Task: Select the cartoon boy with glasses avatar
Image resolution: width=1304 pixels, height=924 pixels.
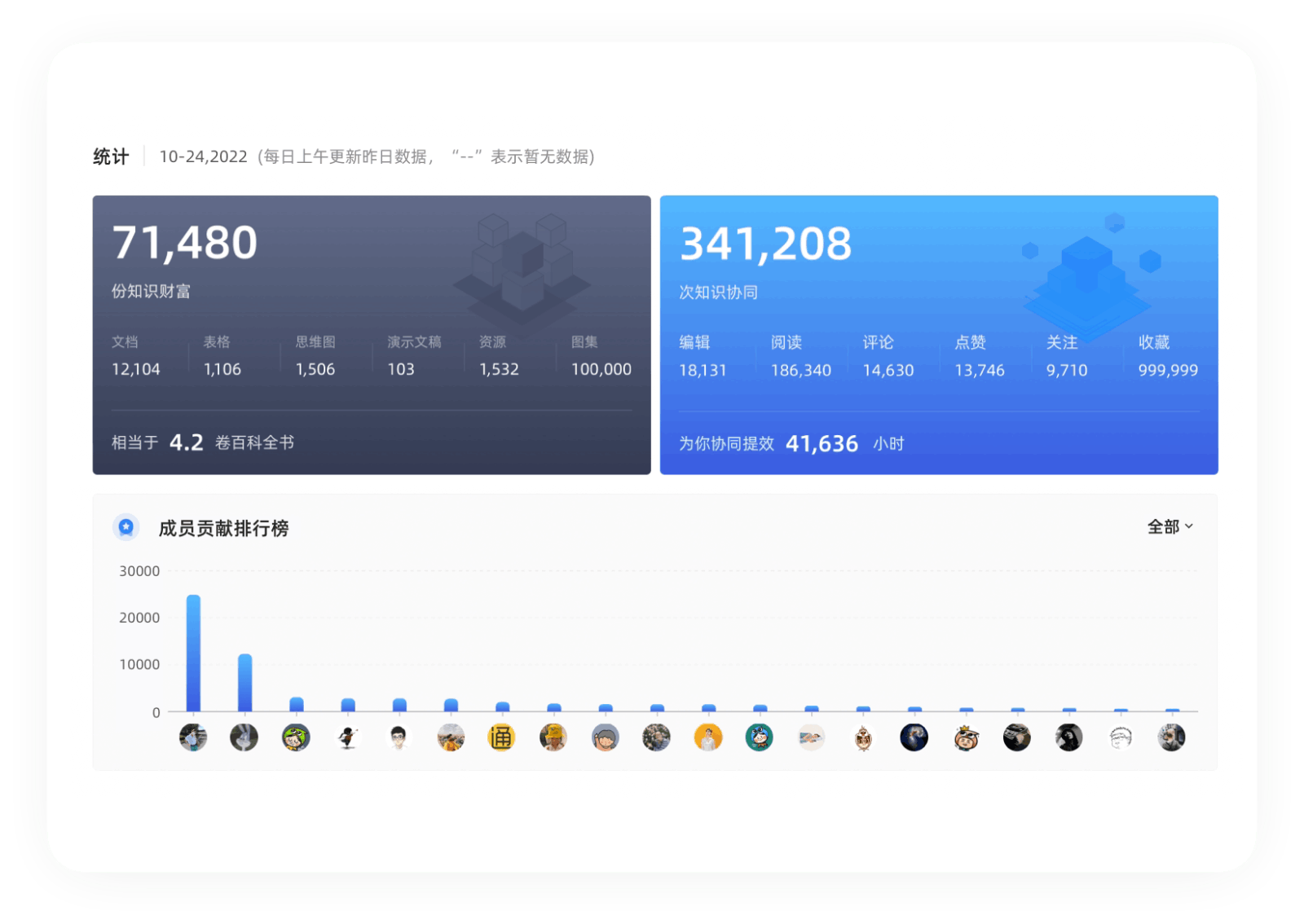Action: click(399, 738)
